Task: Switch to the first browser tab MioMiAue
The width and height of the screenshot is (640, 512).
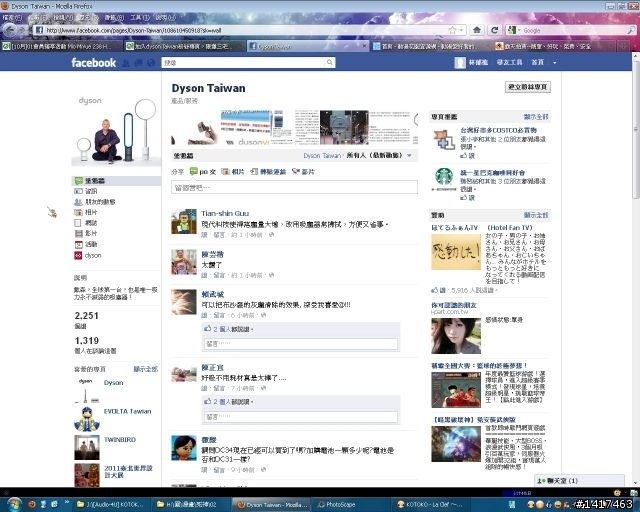Action: [x=61, y=46]
